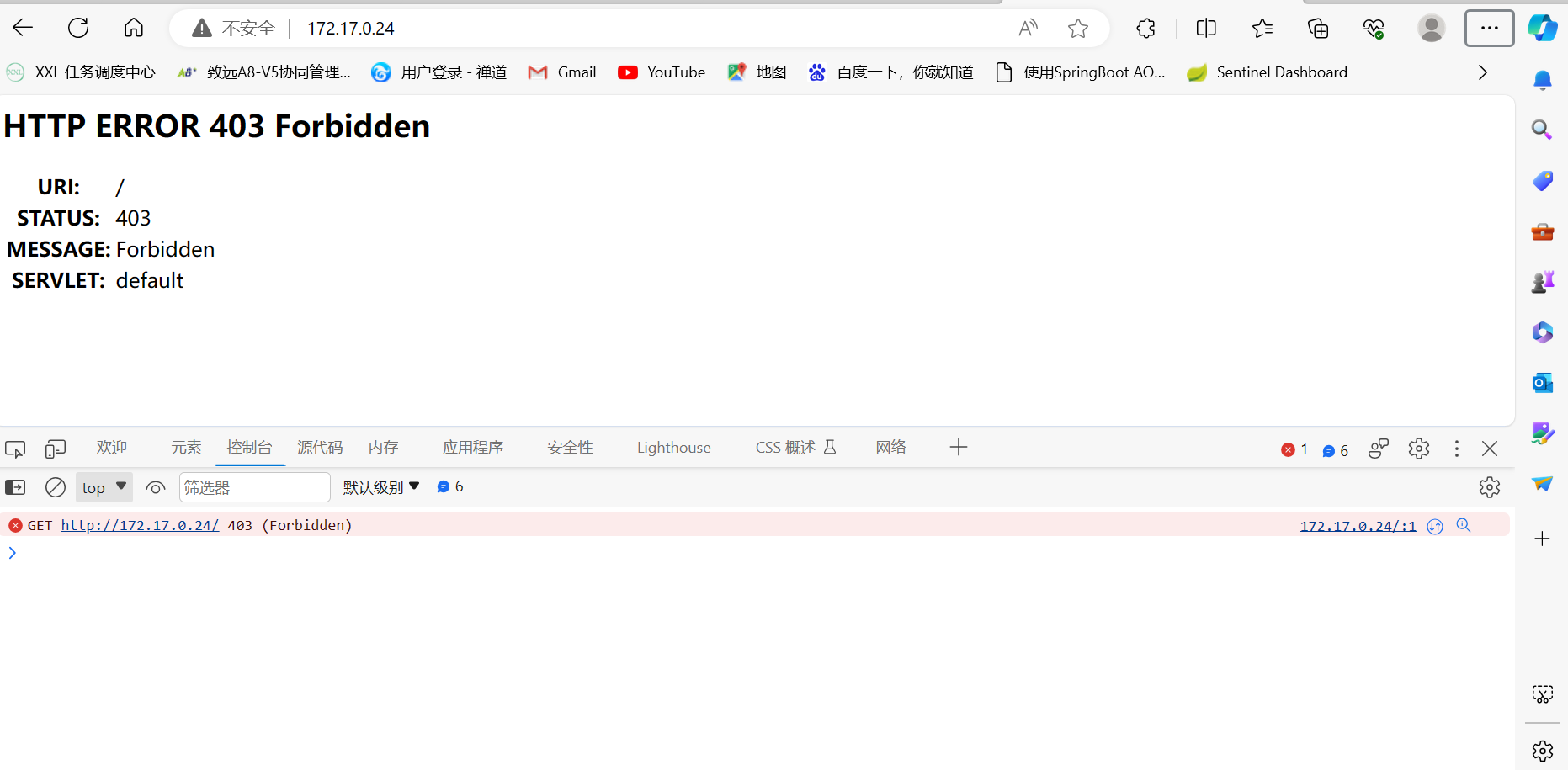
Task: Click the console prompt chevron
Action: coord(13,553)
